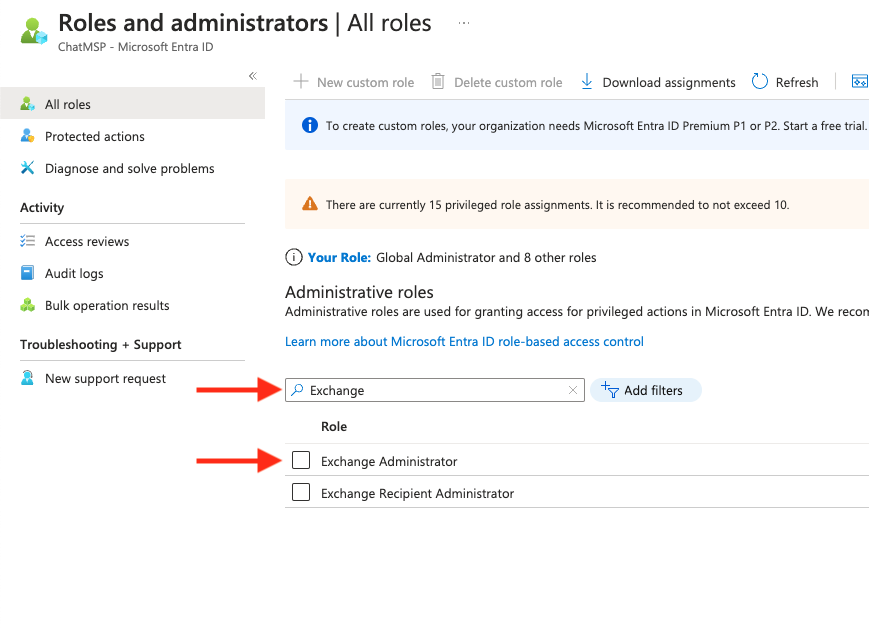
Task: Open Bulk operation results
Action: tap(107, 305)
